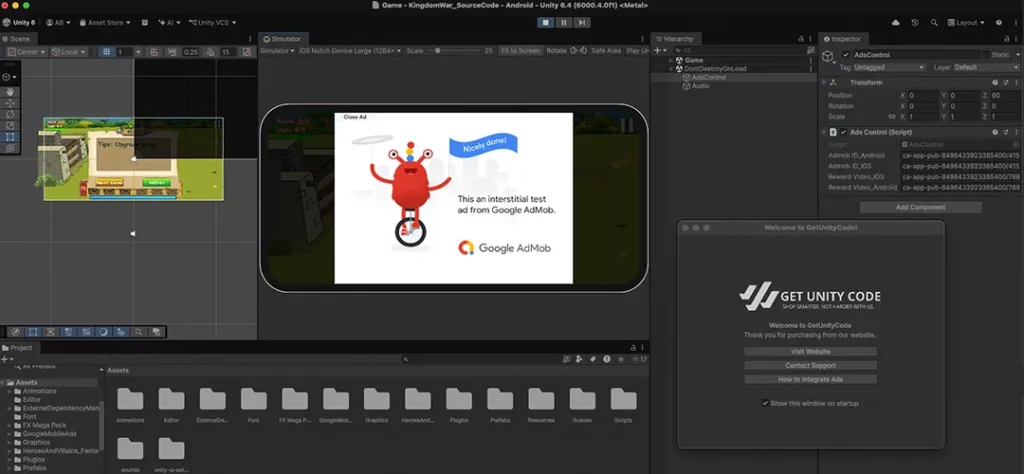Click the lock icon on Inspector panel
1024x474 pixels.
pos(1007,39)
